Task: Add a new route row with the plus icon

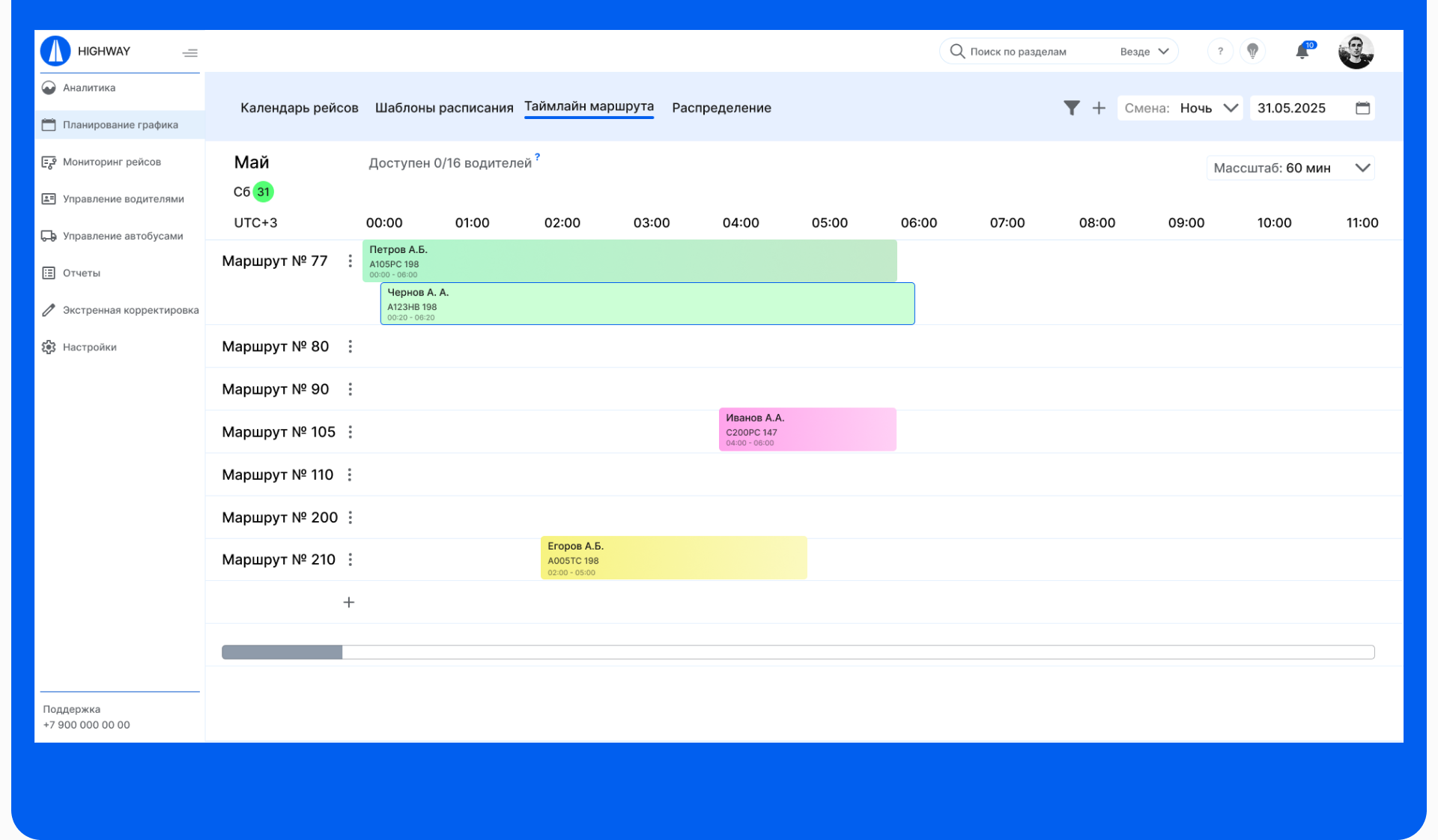Action: [349, 603]
